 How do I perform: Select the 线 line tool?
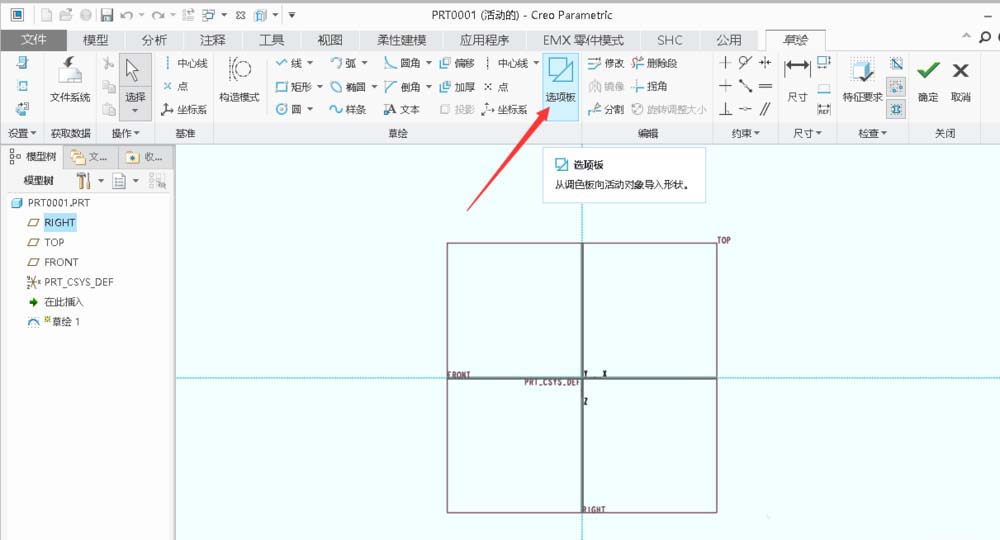click(290, 63)
